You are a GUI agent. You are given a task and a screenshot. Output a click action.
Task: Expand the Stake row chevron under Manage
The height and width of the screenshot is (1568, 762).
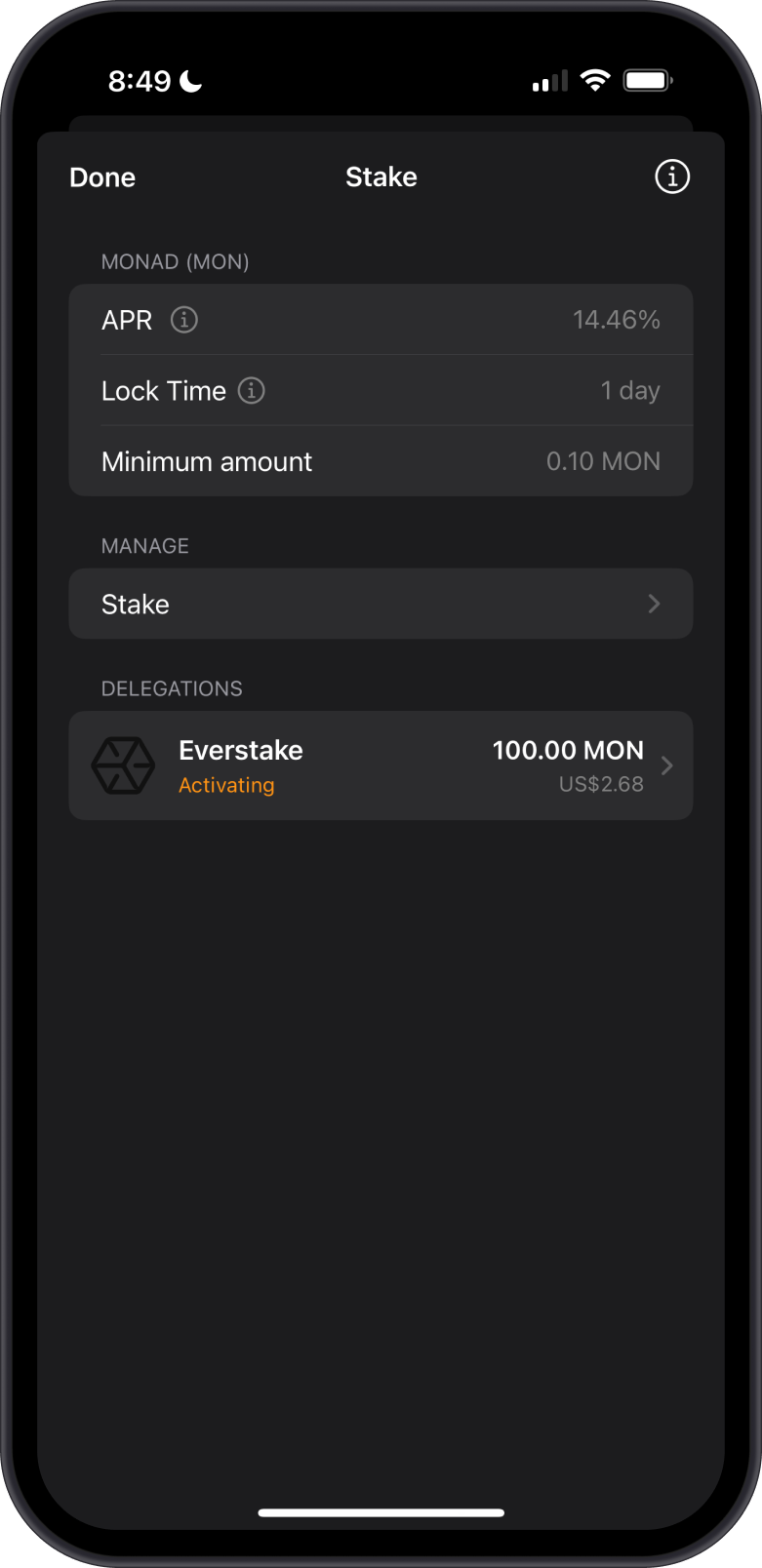coord(654,605)
